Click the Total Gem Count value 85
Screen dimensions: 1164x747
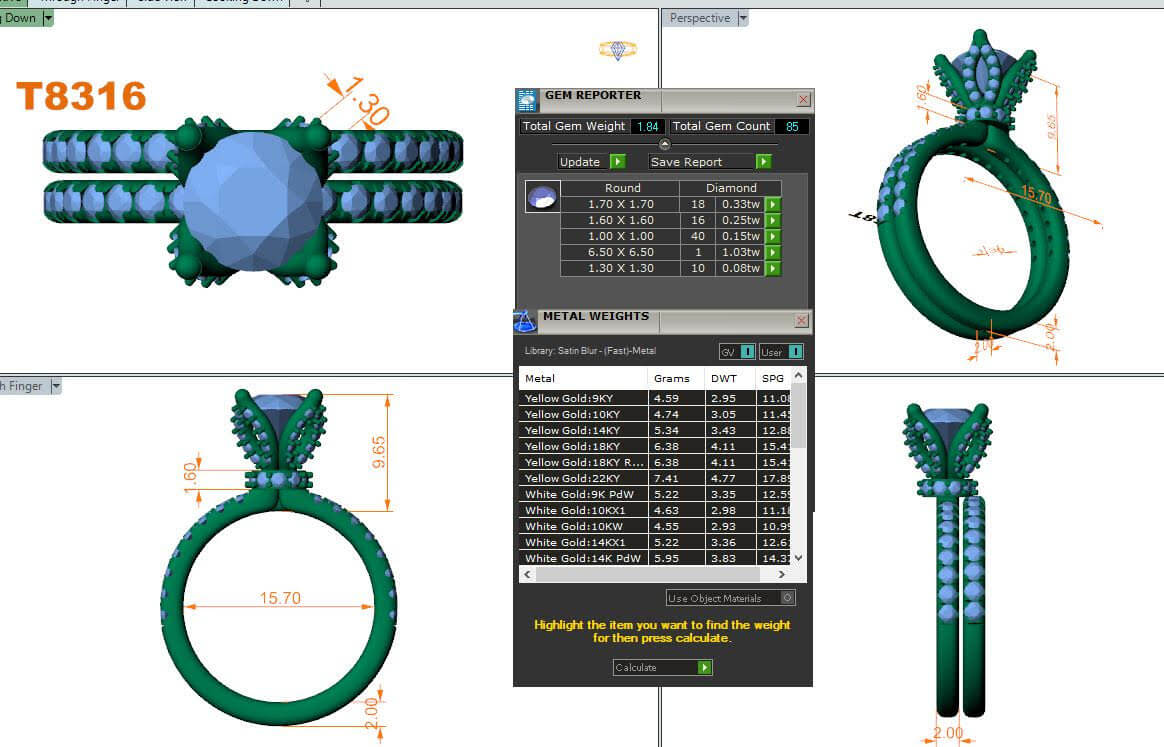point(792,126)
